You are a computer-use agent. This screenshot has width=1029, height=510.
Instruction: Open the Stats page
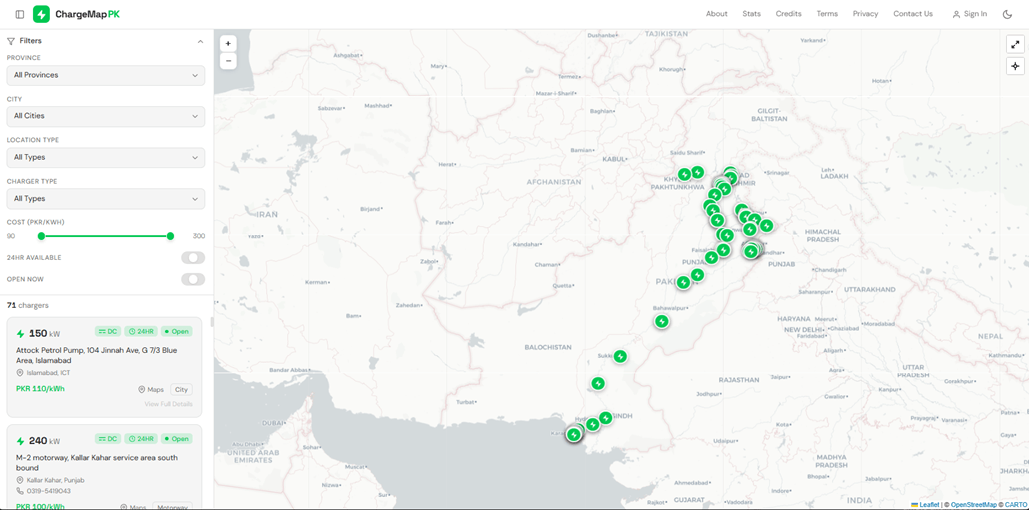(x=751, y=14)
